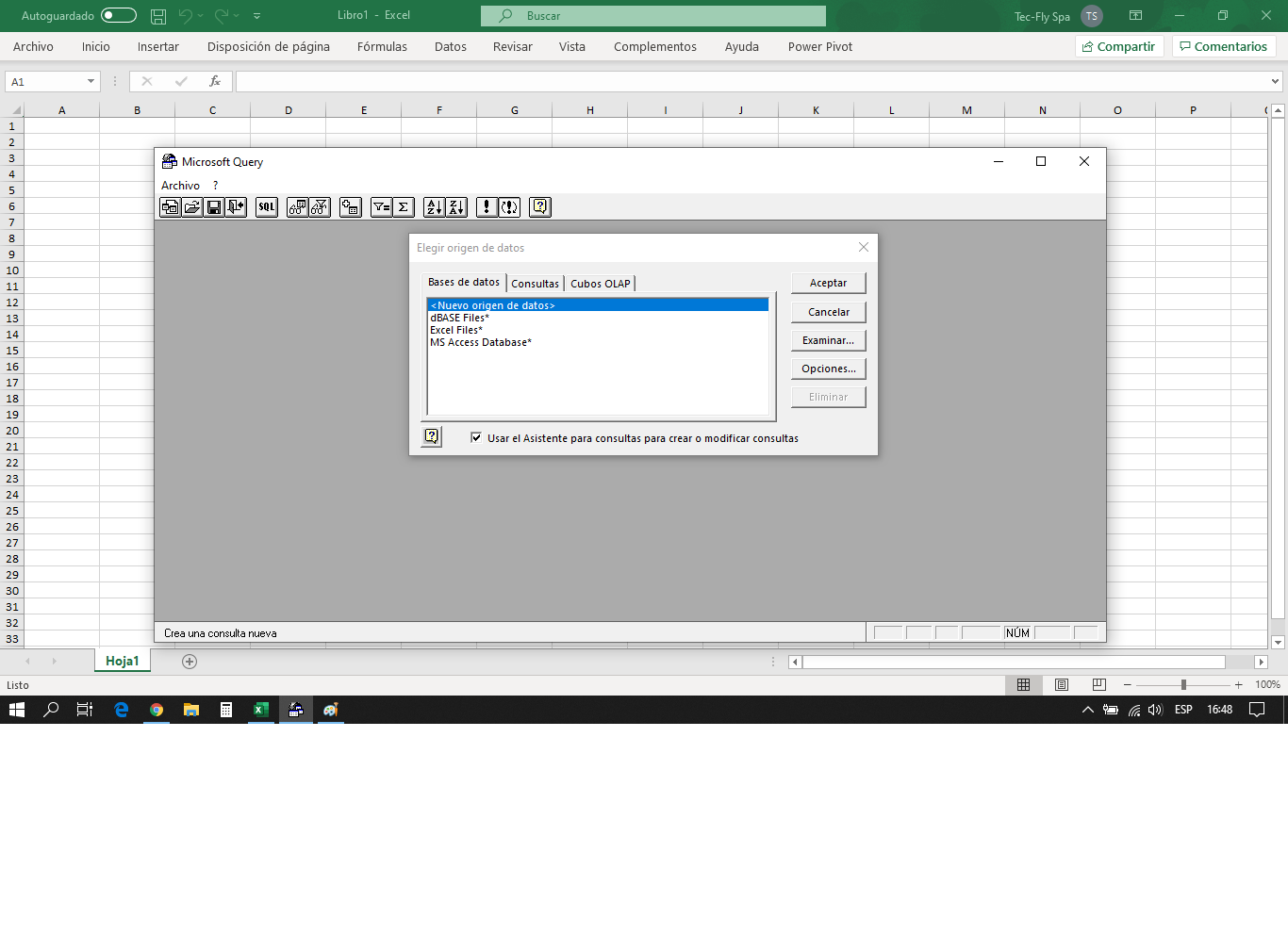Open Power Pivot ribbon tab
This screenshot has width=1288, height=950.
[820, 47]
